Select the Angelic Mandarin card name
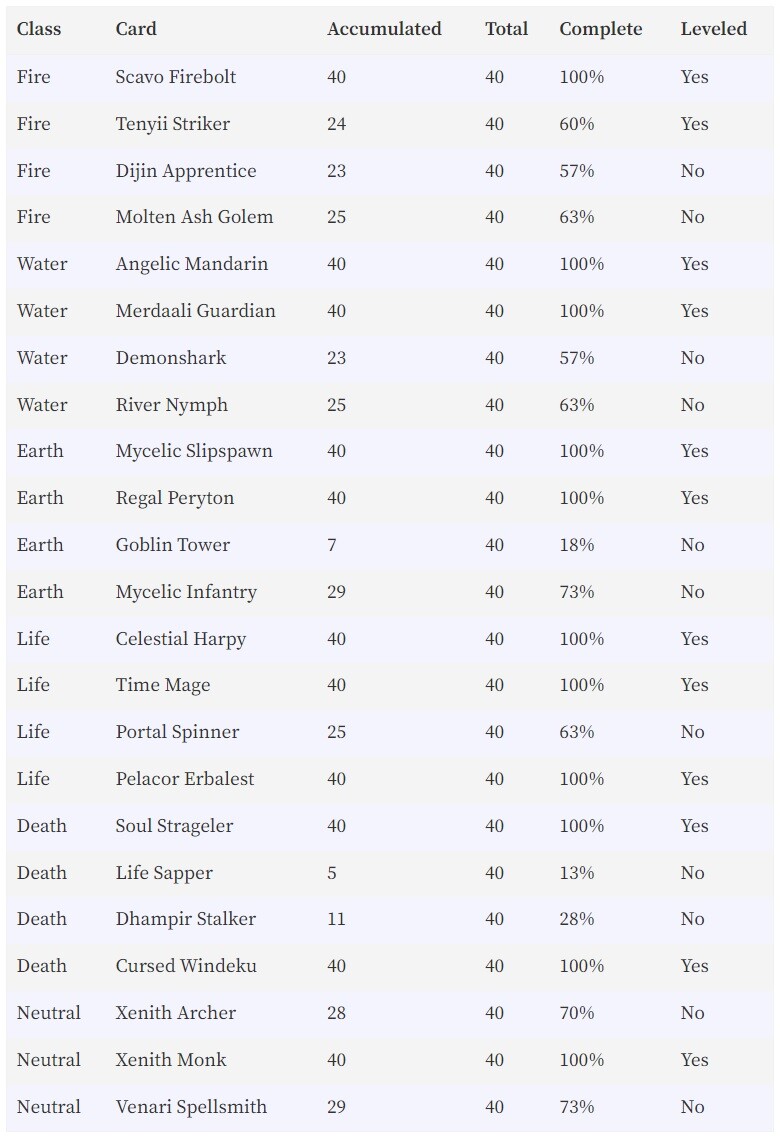Screen dimensions: 780x1137 (x=191, y=264)
